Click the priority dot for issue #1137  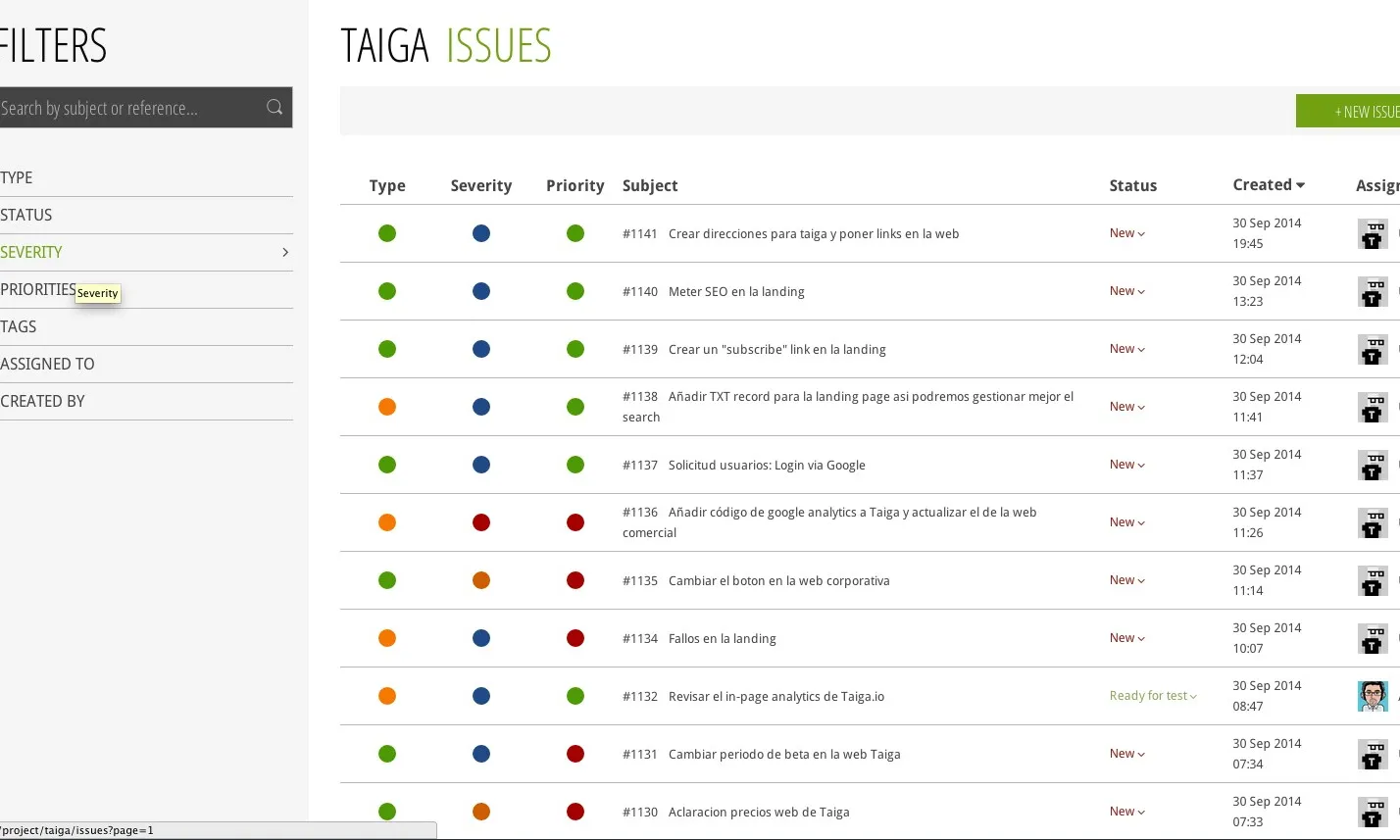[x=575, y=465]
